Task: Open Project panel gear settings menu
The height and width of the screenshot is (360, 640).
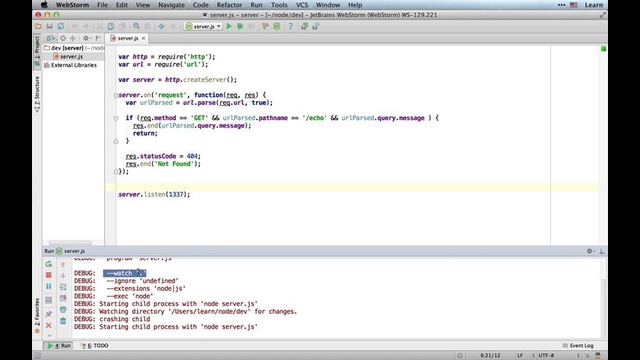Action: pyautogui.click(x=86, y=38)
